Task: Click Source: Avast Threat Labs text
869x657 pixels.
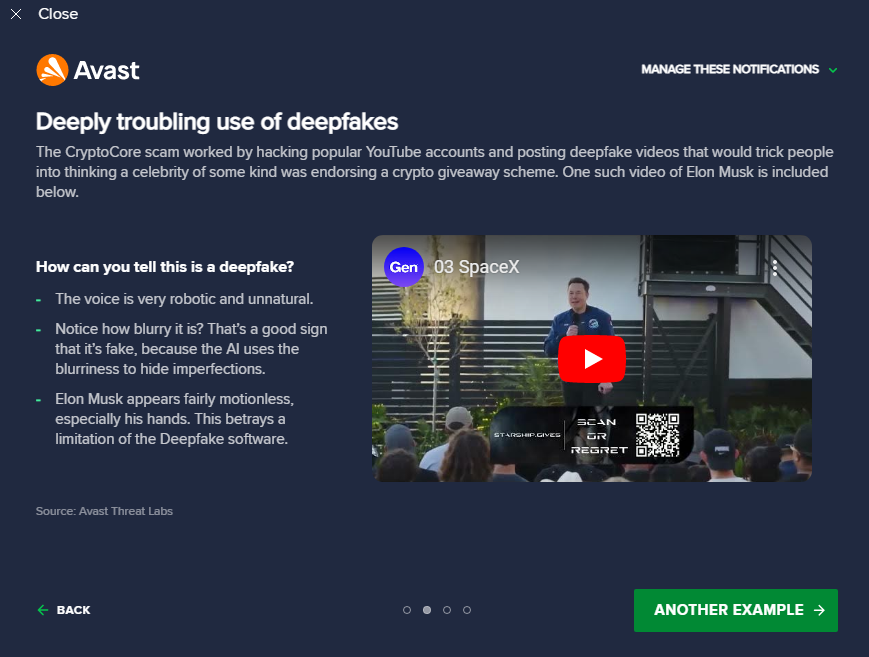Action: pos(104,511)
